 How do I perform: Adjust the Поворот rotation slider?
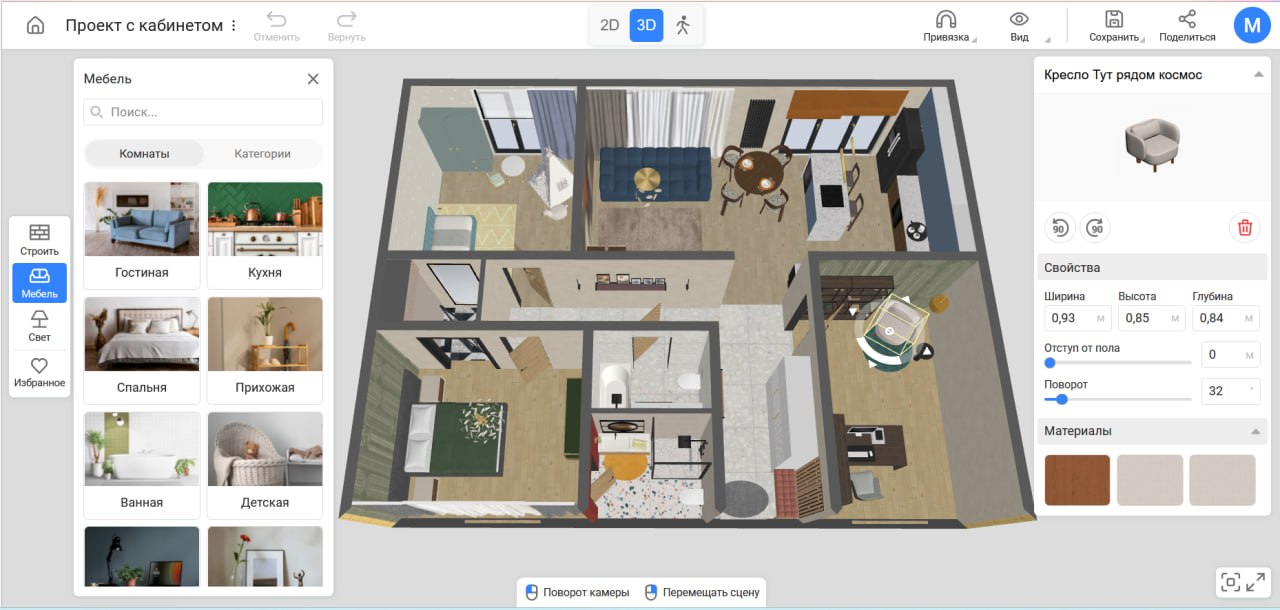(1118, 399)
